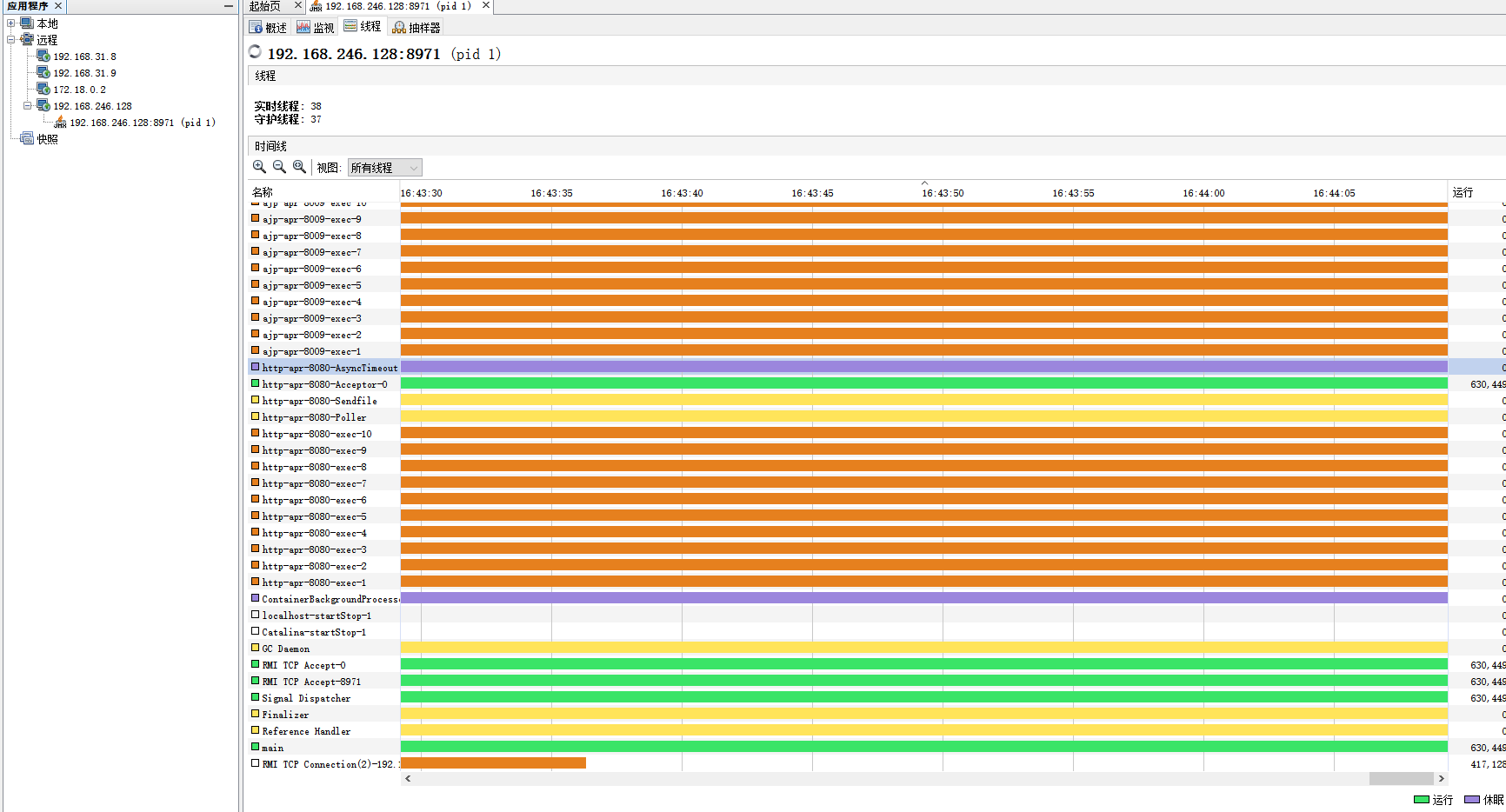Click the JMX application icon in tree

(x=60, y=123)
